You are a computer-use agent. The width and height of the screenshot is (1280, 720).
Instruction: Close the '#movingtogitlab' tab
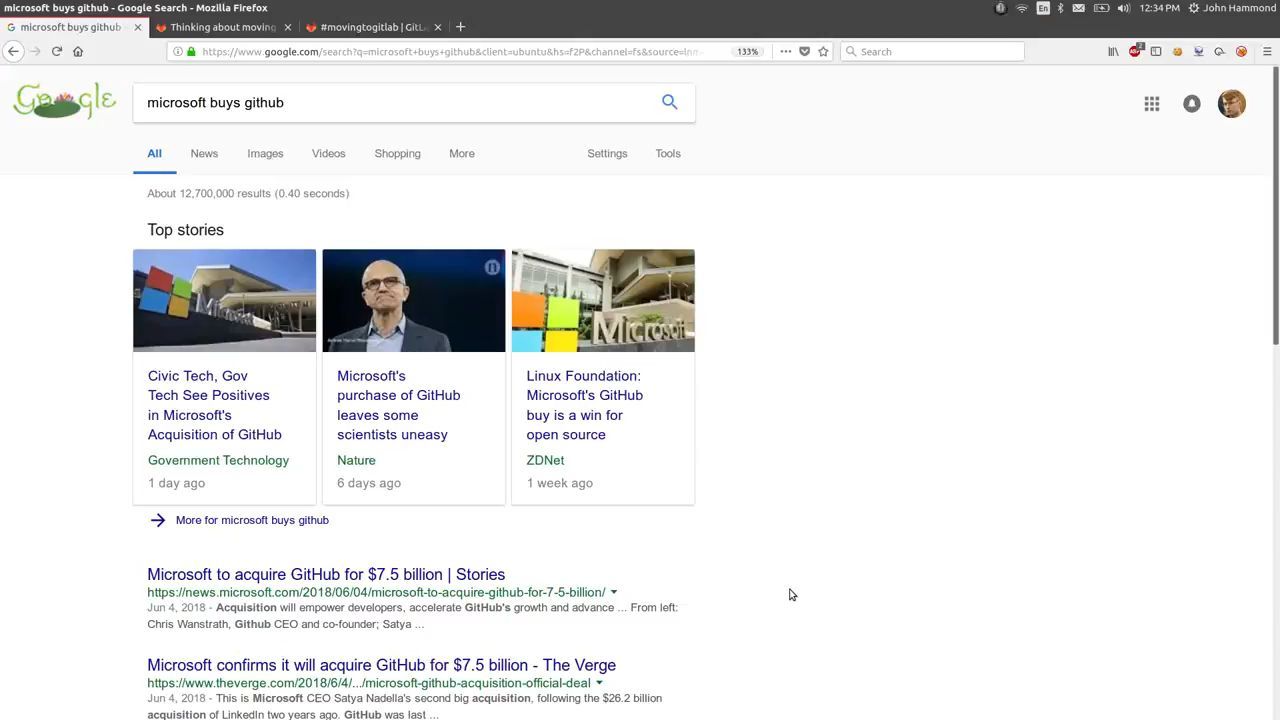(x=437, y=27)
